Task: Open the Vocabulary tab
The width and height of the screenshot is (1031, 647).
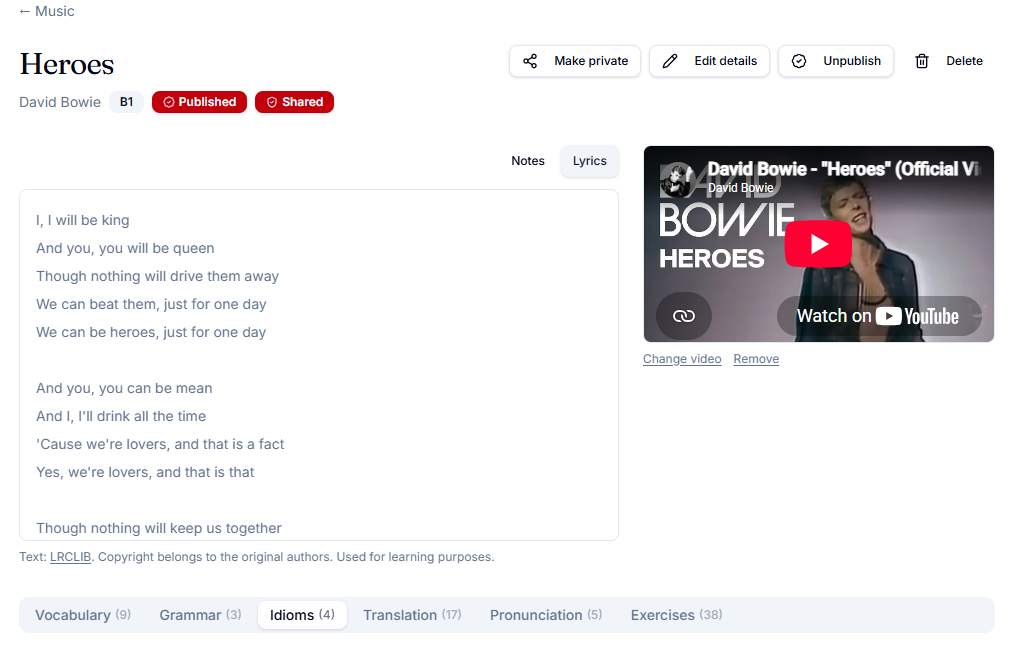Action: coord(83,615)
